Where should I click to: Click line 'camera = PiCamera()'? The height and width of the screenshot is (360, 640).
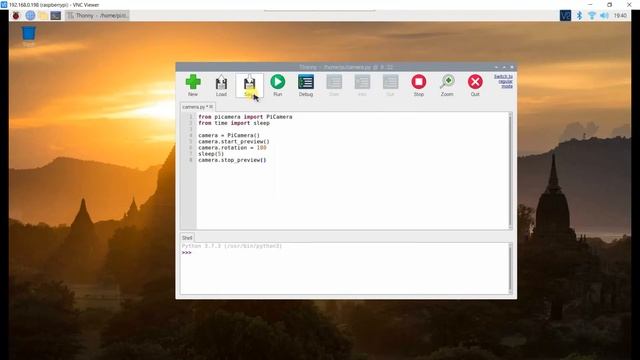(229, 135)
